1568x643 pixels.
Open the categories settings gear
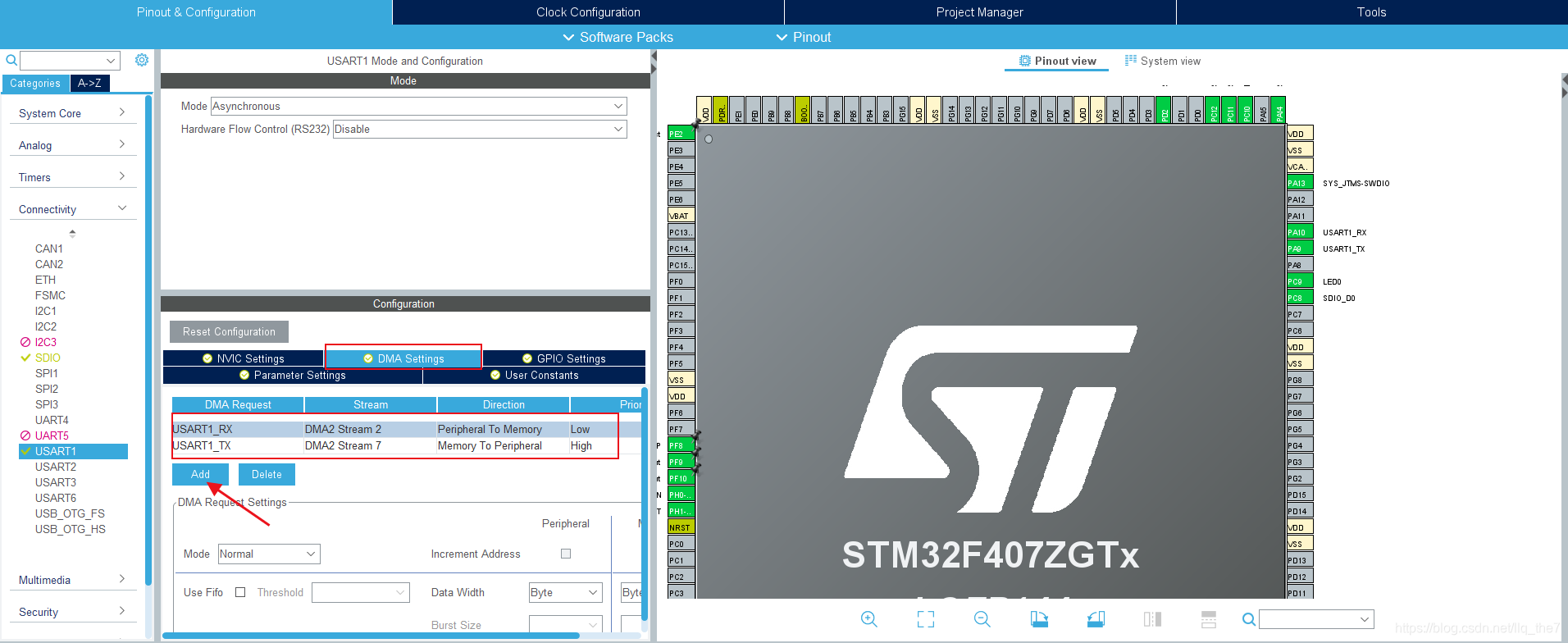click(142, 60)
